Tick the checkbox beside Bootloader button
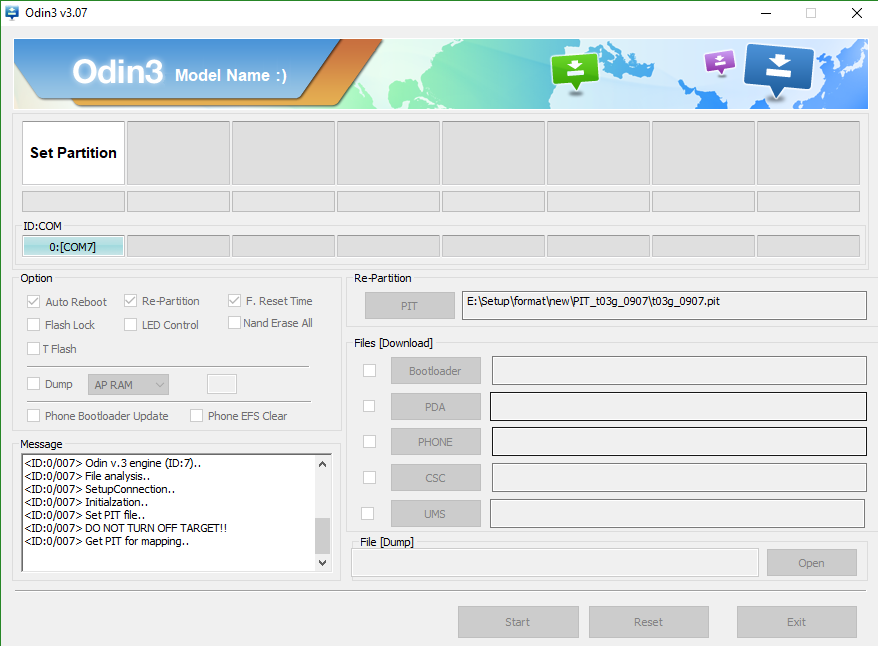Viewport: 878px width, 646px height. click(x=369, y=371)
